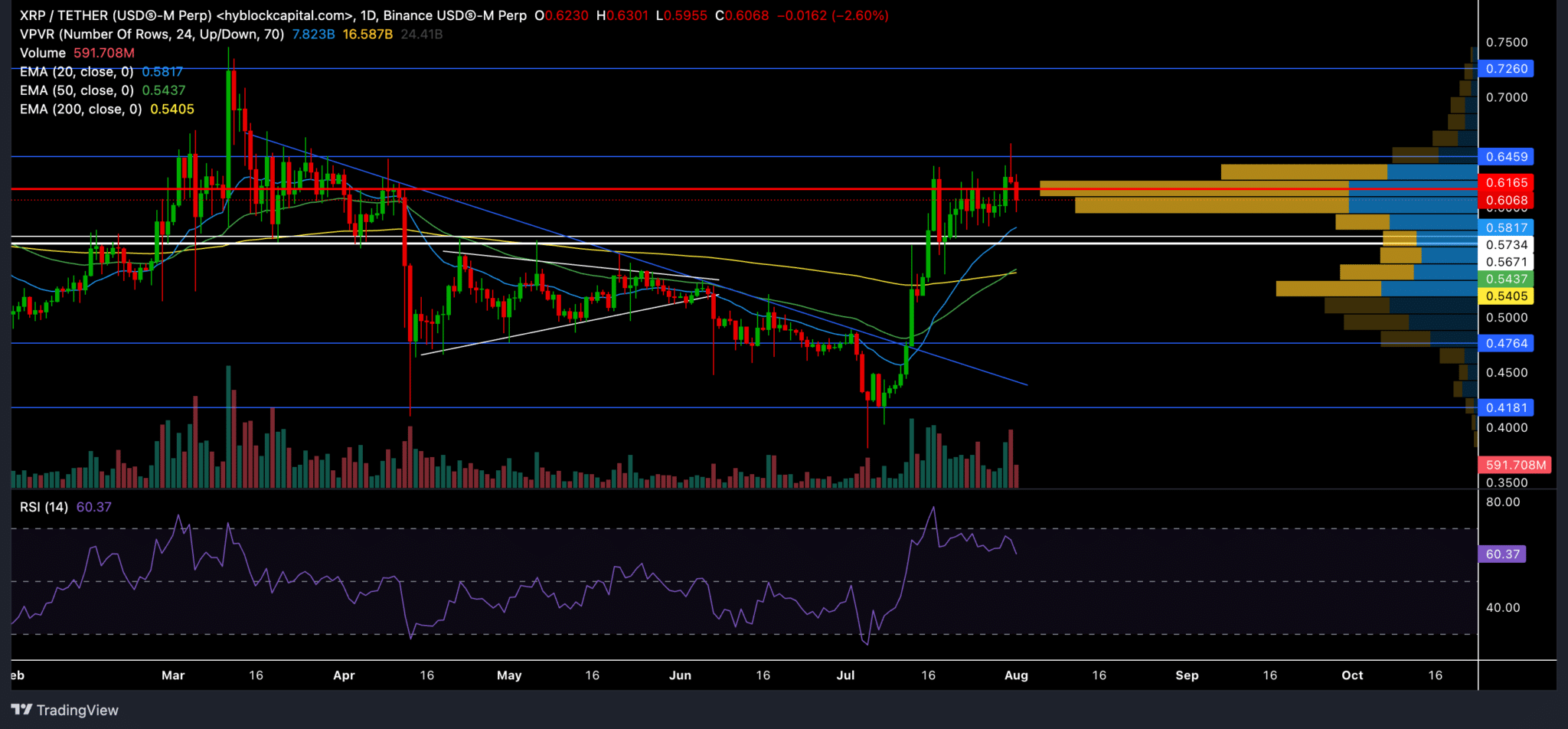Click the Volume 591.708M legend
Viewport: 1568px width, 729px height.
click(x=77, y=53)
